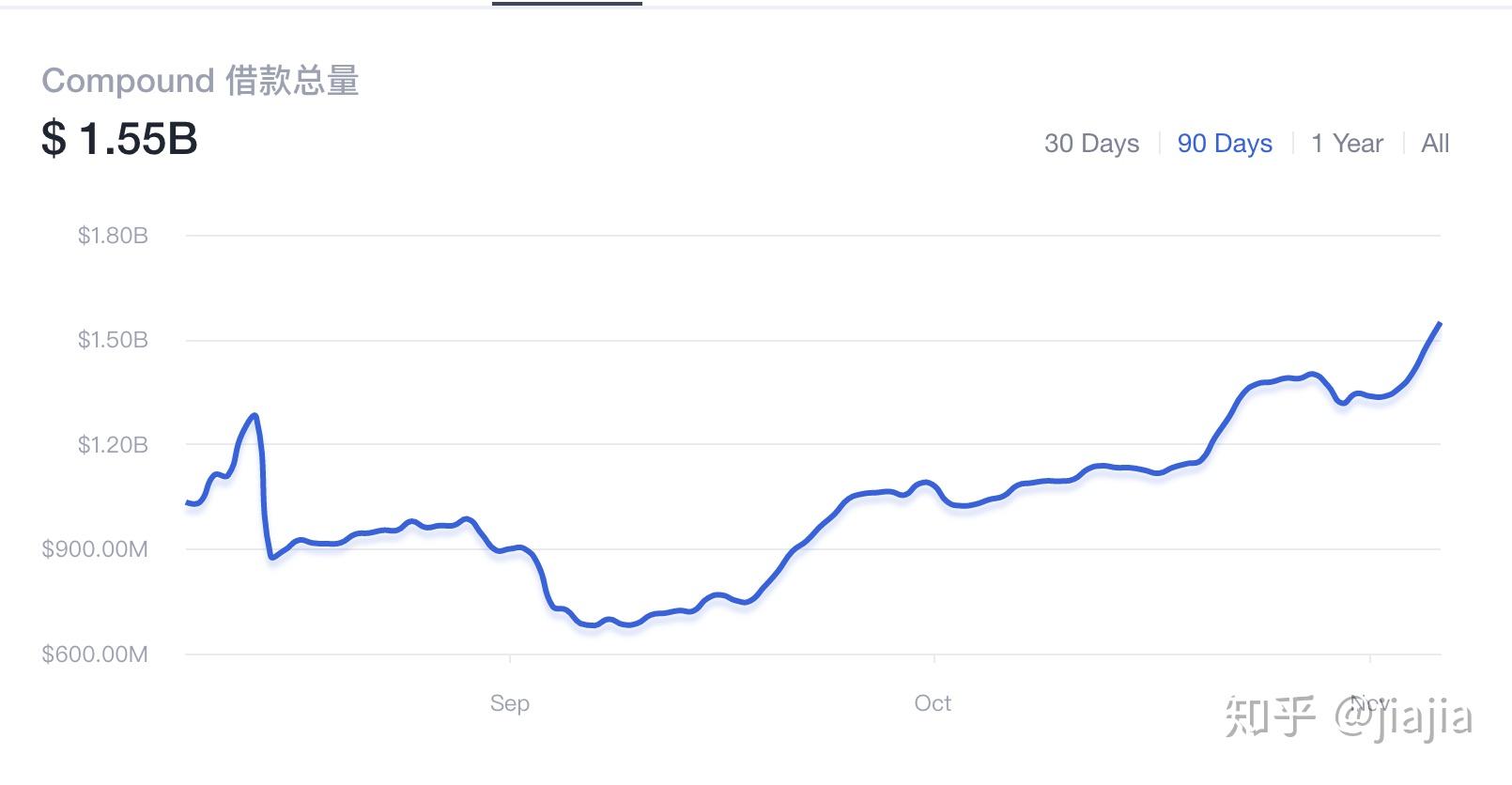Click the Sep x-axis label
1512x785 pixels.
[x=510, y=703]
